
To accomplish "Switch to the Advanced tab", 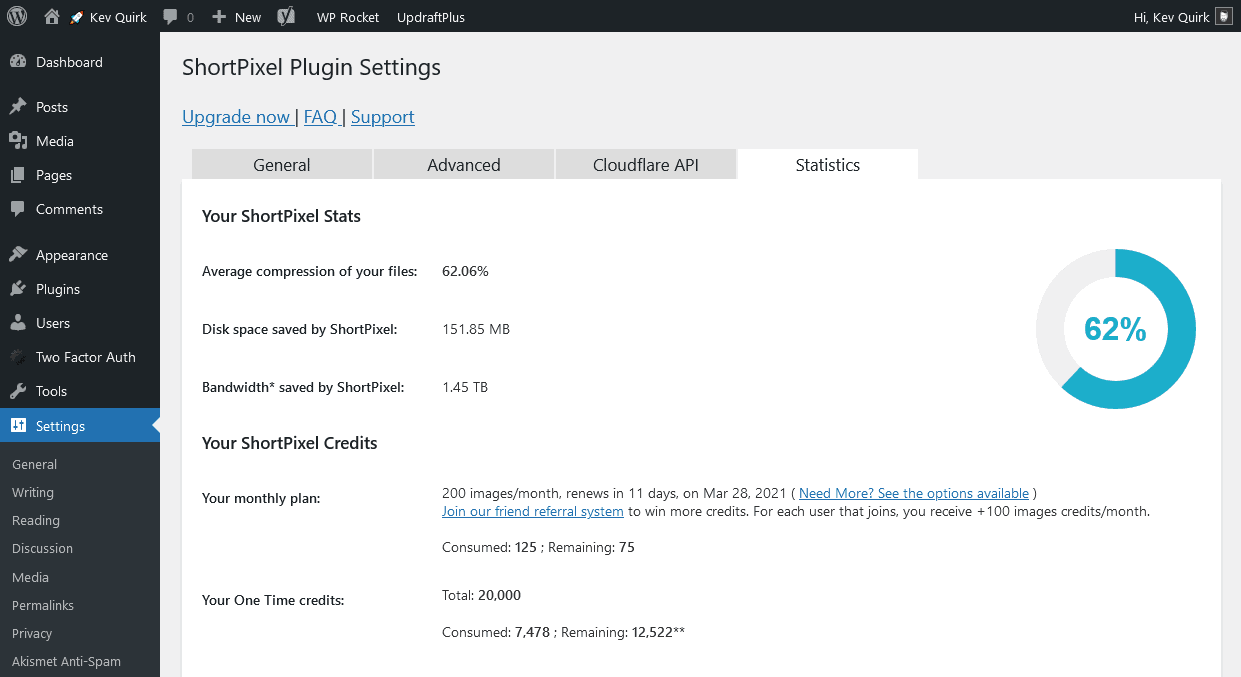I will (x=463, y=165).
